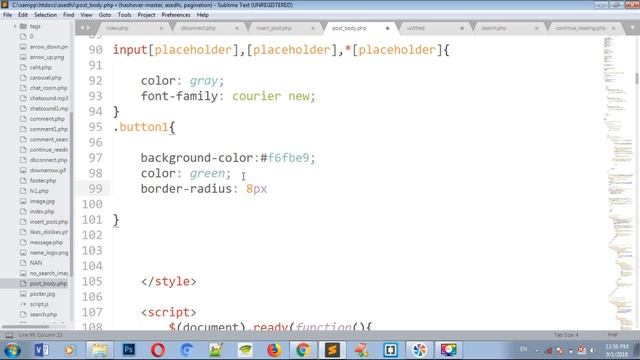
Task: Open arrow_up.png in sidebar
Action: click(x=47, y=57)
